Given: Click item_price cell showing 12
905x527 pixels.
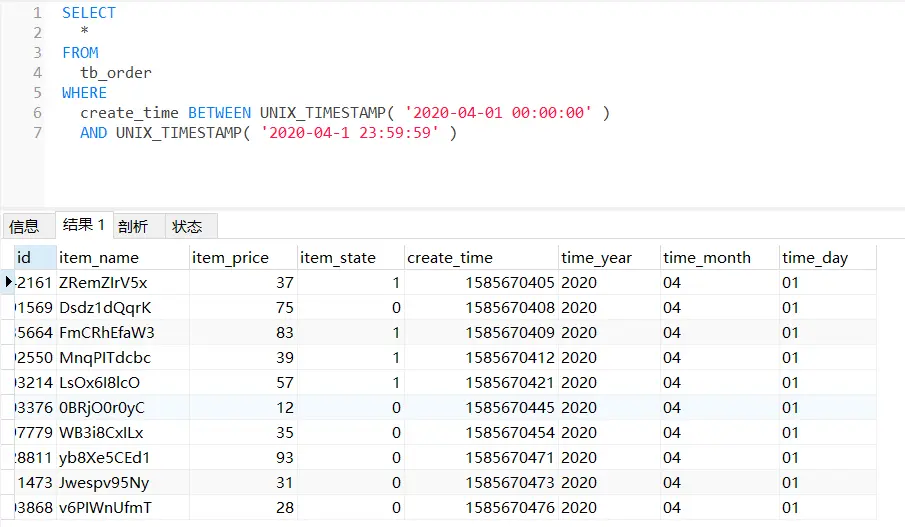Looking at the screenshot, I should [244, 408].
